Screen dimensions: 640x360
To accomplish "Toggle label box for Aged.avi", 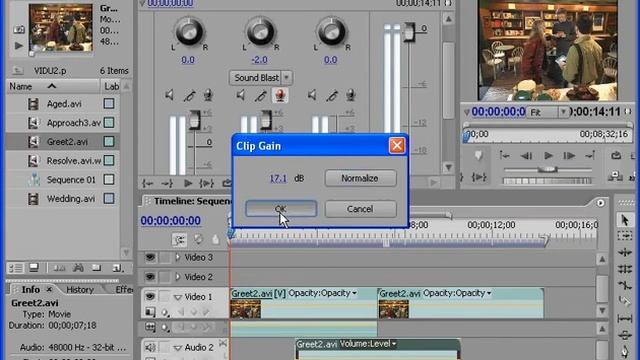I will click(109, 103).
